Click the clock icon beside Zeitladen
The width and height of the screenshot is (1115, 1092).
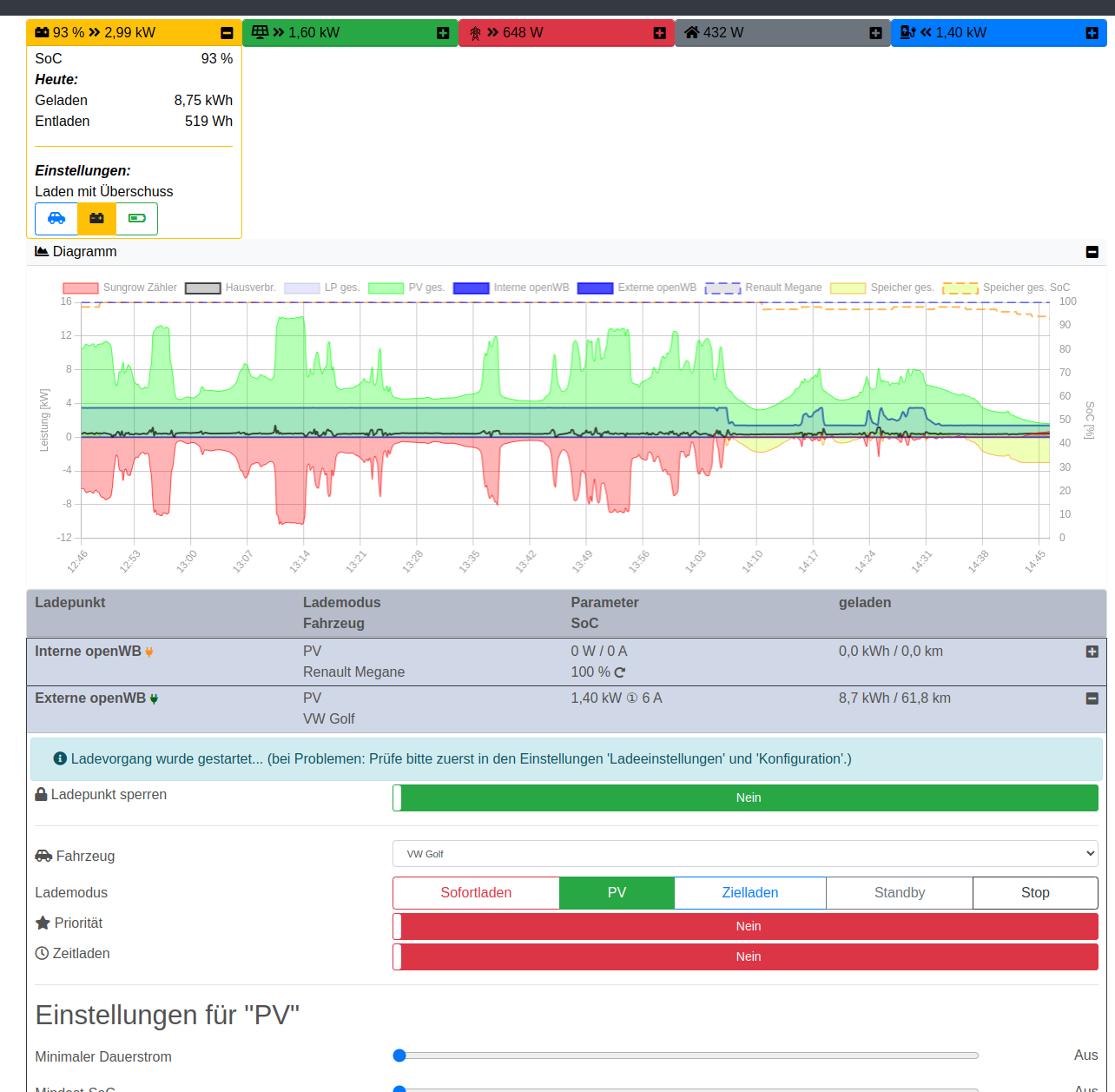point(42,953)
